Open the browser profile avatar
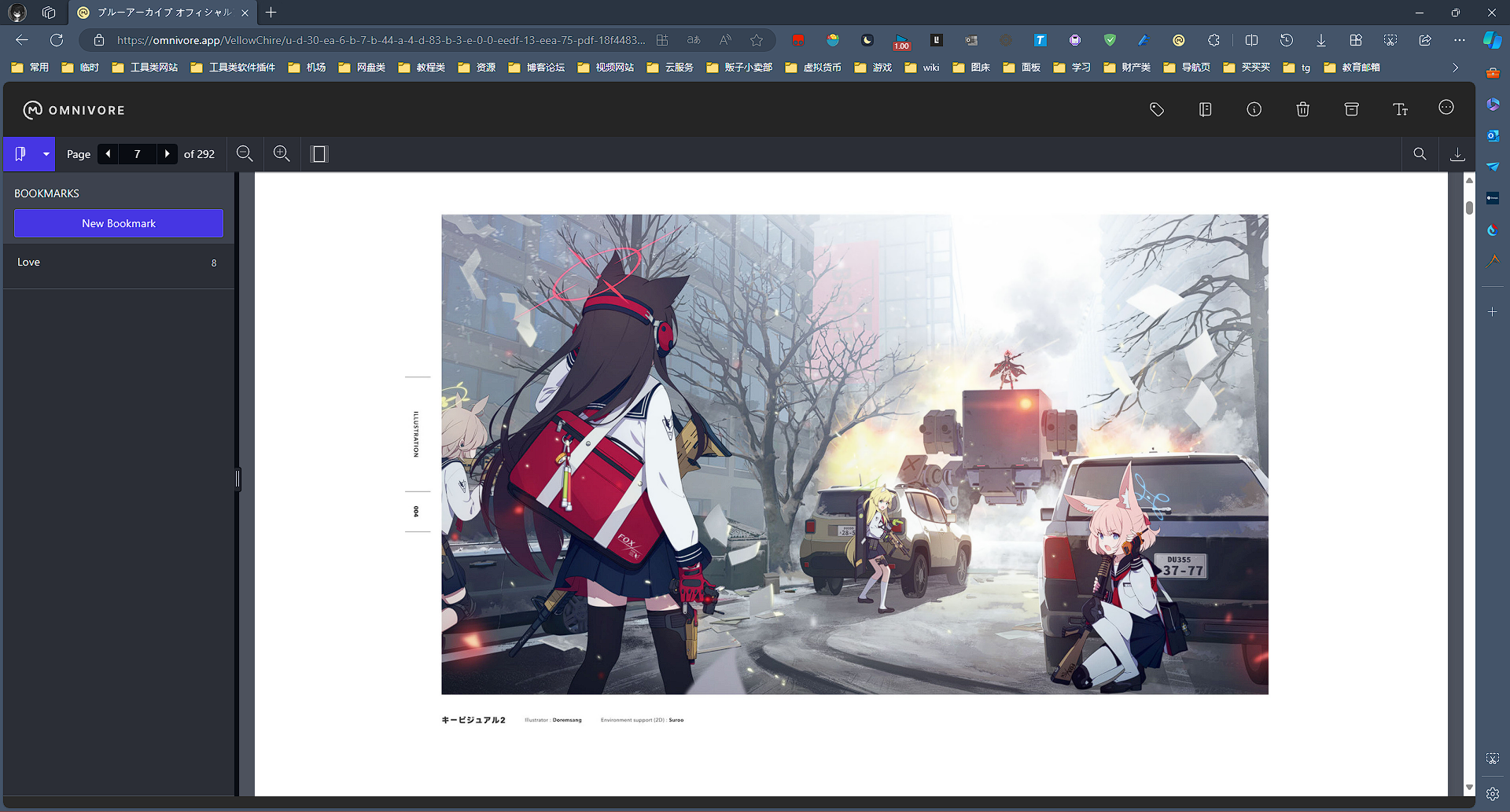The height and width of the screenshot is (812, 1510). pos(17,13)
